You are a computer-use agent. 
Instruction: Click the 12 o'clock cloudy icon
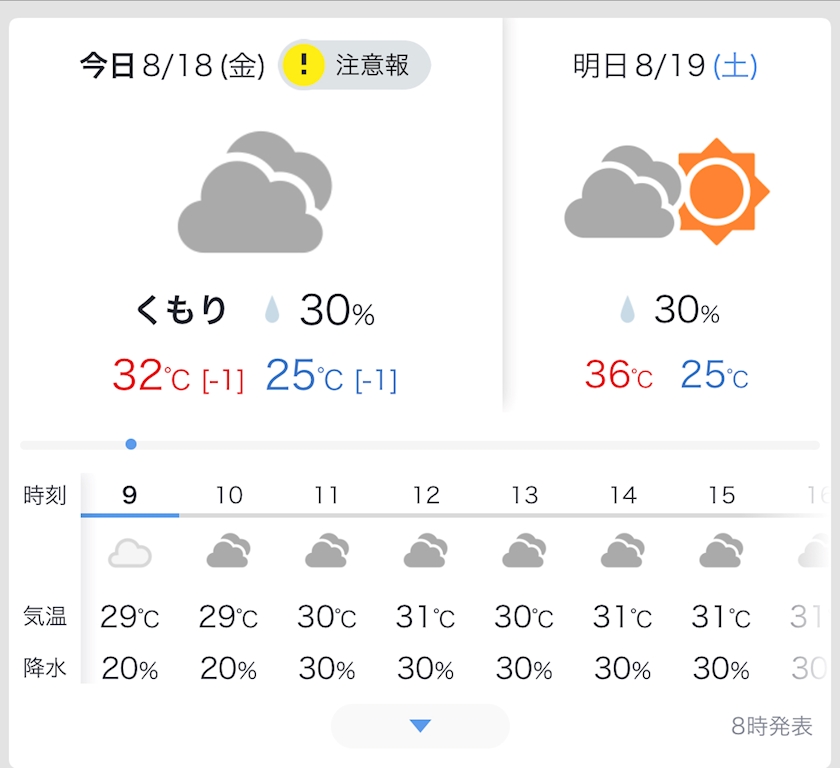[425, 552]
